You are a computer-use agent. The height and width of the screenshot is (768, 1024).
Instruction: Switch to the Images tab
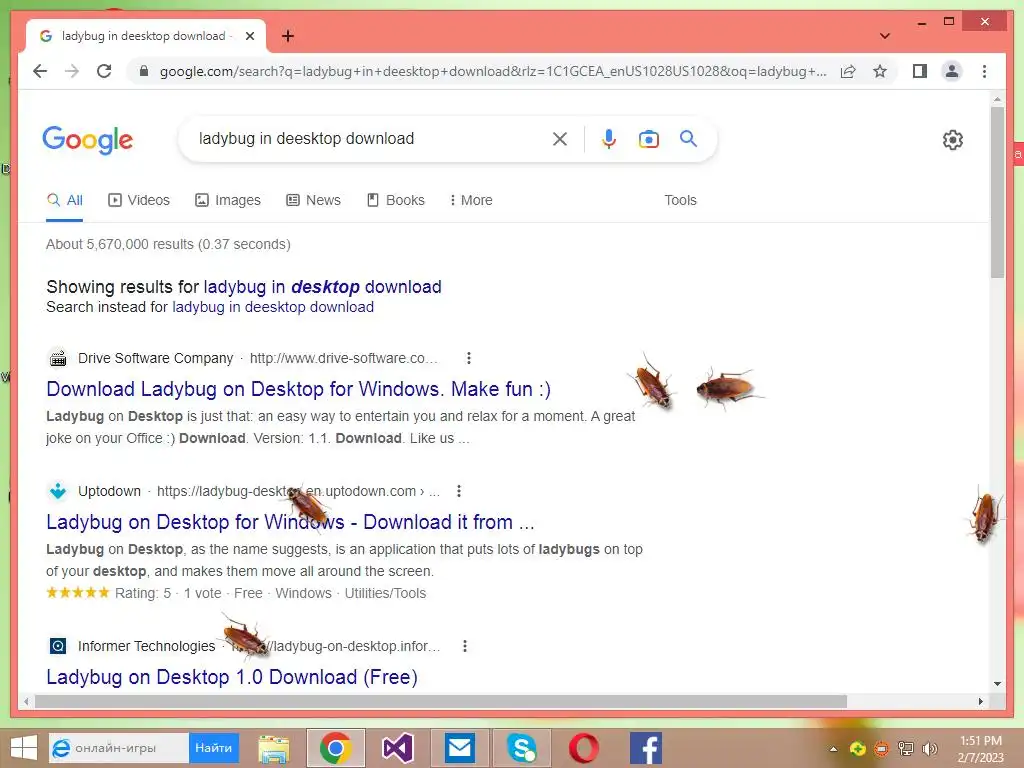click(x=228, y=200)
